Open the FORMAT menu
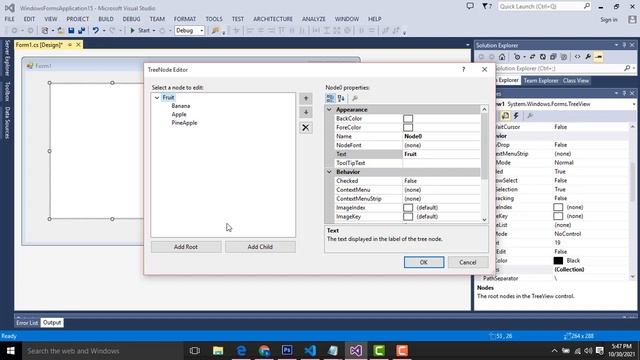The height and width of the screenshot is (360, 640). (185, 19)
